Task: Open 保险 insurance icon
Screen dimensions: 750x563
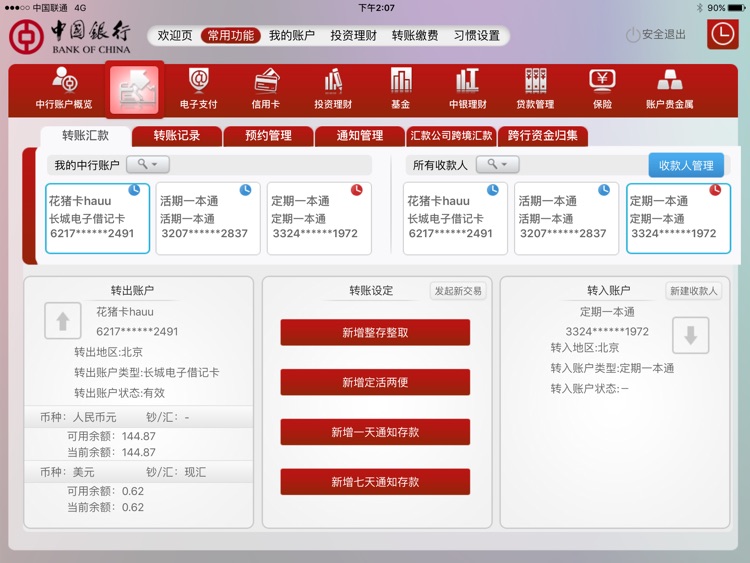Action: click(603, 88)
